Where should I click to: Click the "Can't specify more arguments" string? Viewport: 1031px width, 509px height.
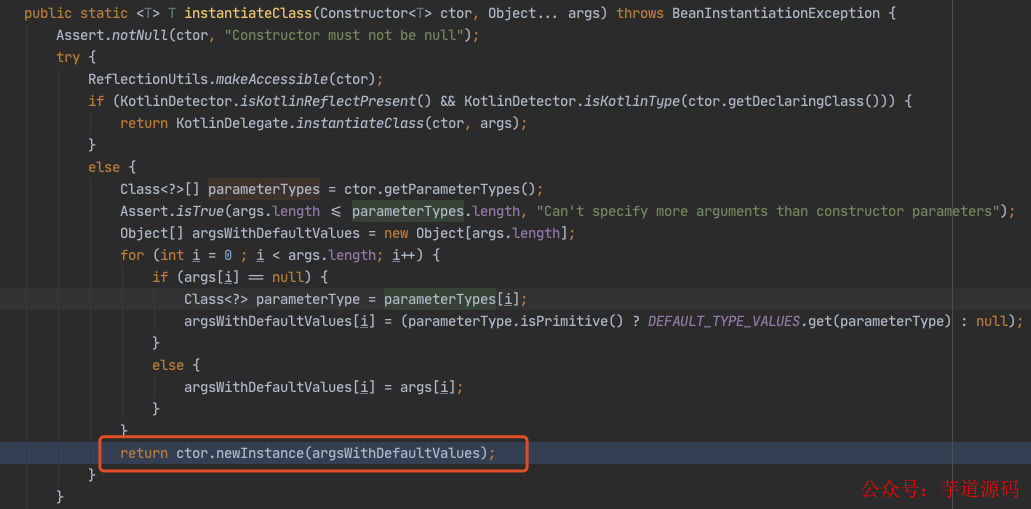click(769, 212)
